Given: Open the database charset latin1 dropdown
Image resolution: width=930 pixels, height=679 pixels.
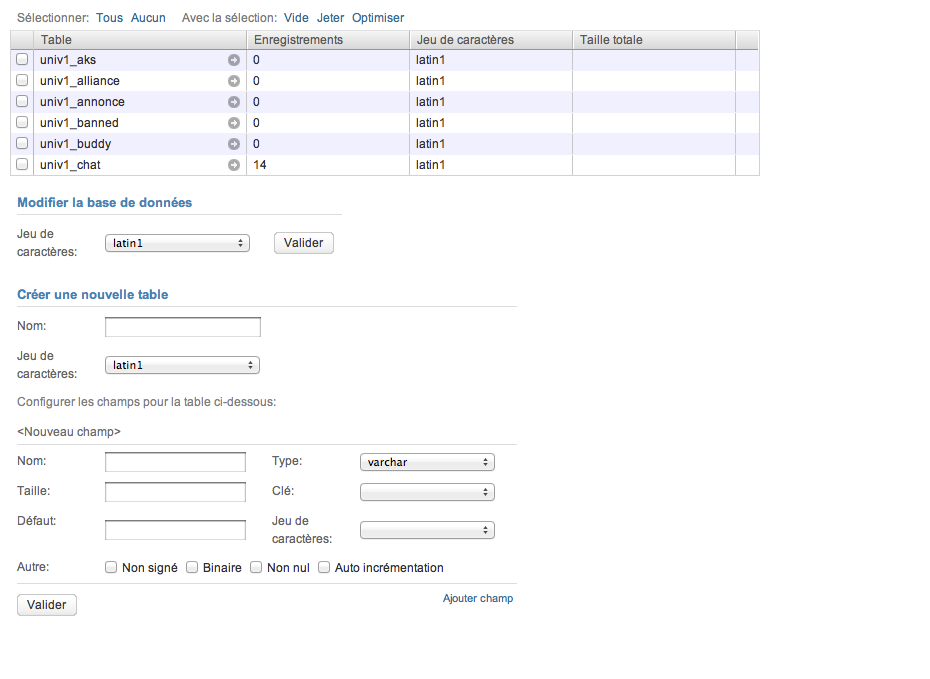Looking at the screenshot, I should click(177, 243).
